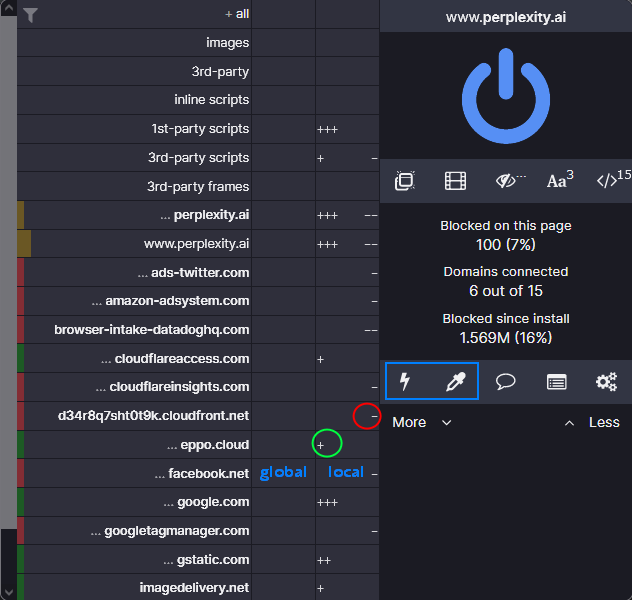Image resolution: width=632 pixels, height=600 pixels.
Task: Toggle the block pop-ups switch
Action: coord(405,181)
